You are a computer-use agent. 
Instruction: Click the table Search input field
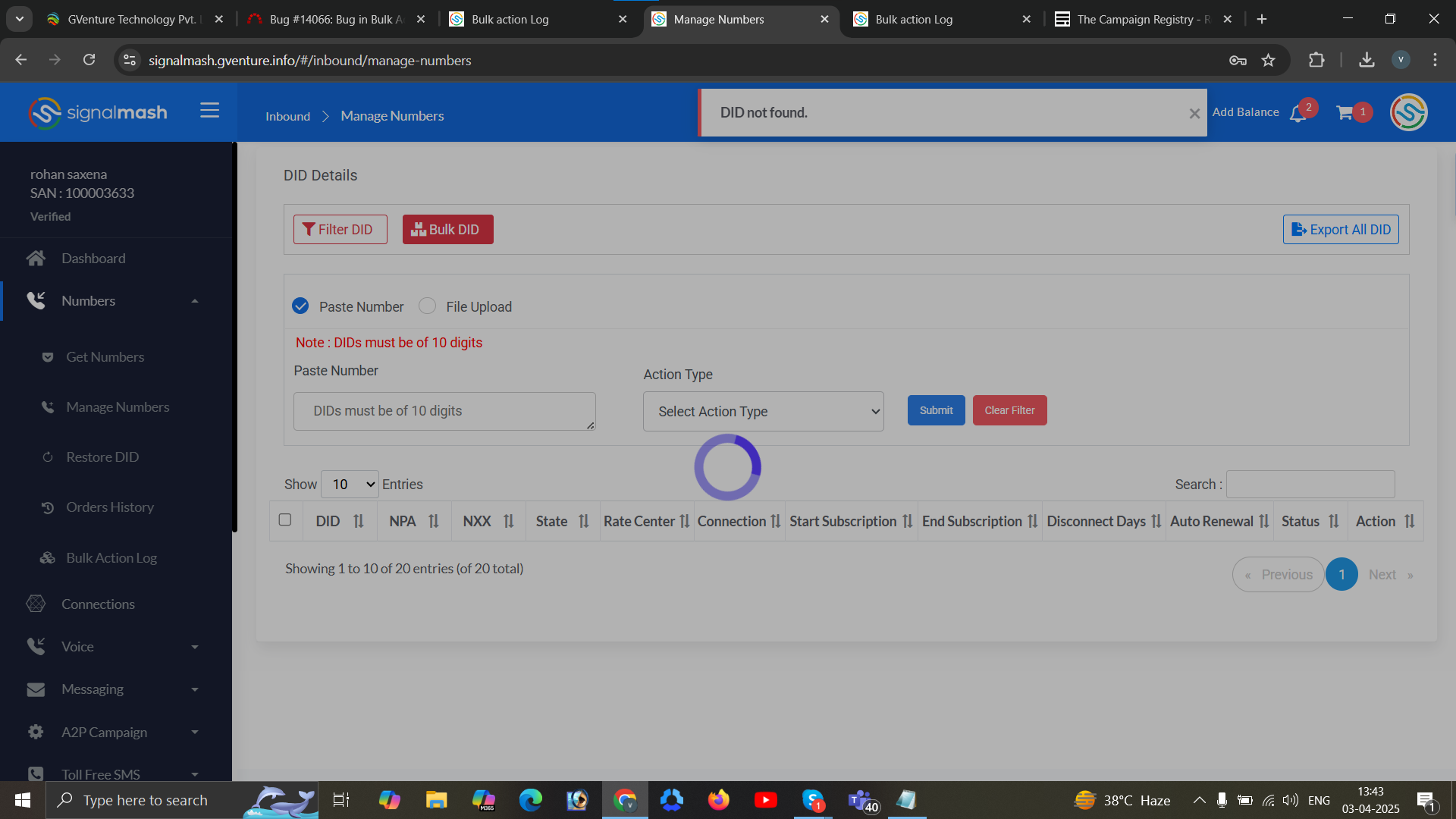click(x=1310, y=485)
